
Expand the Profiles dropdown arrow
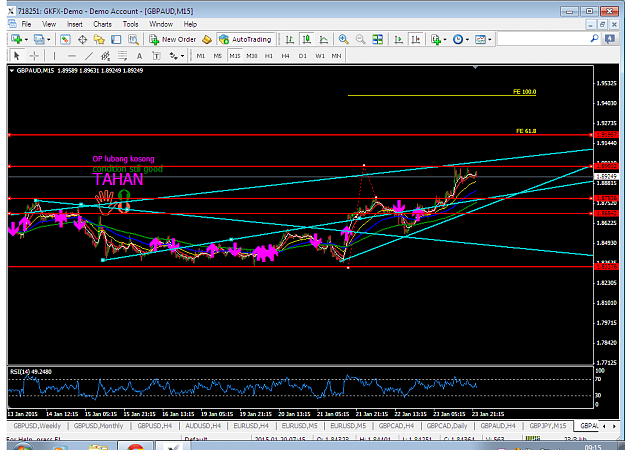coord(49,39)
